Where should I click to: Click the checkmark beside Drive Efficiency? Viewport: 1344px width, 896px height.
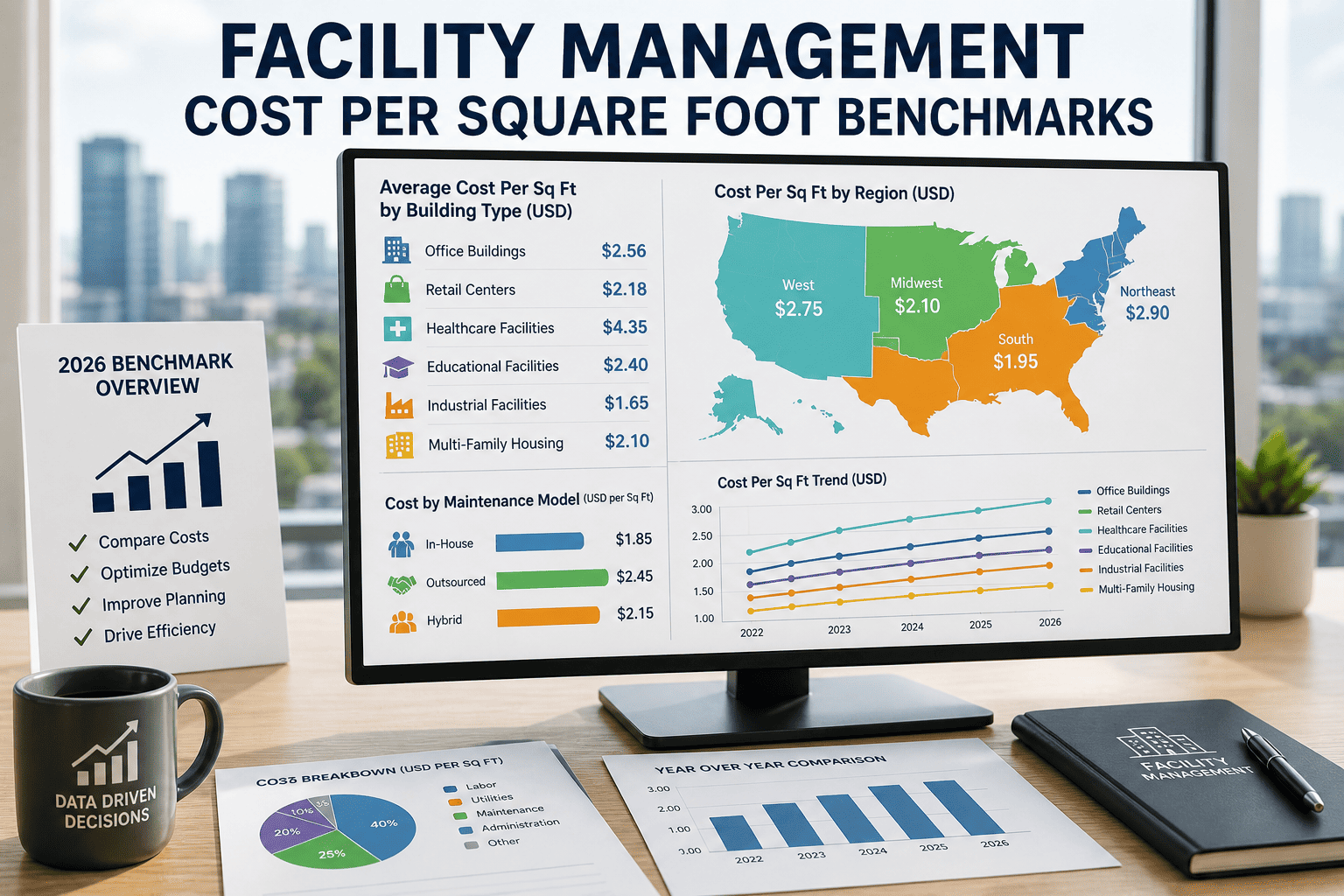click(x=83, y=637)
